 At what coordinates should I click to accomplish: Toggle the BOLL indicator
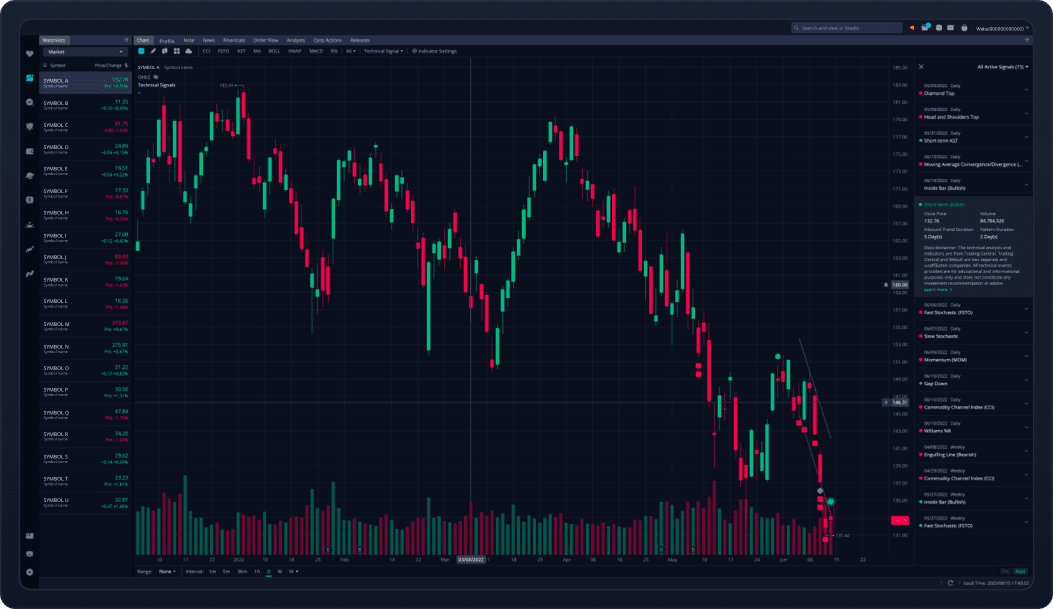coord(275,50)
